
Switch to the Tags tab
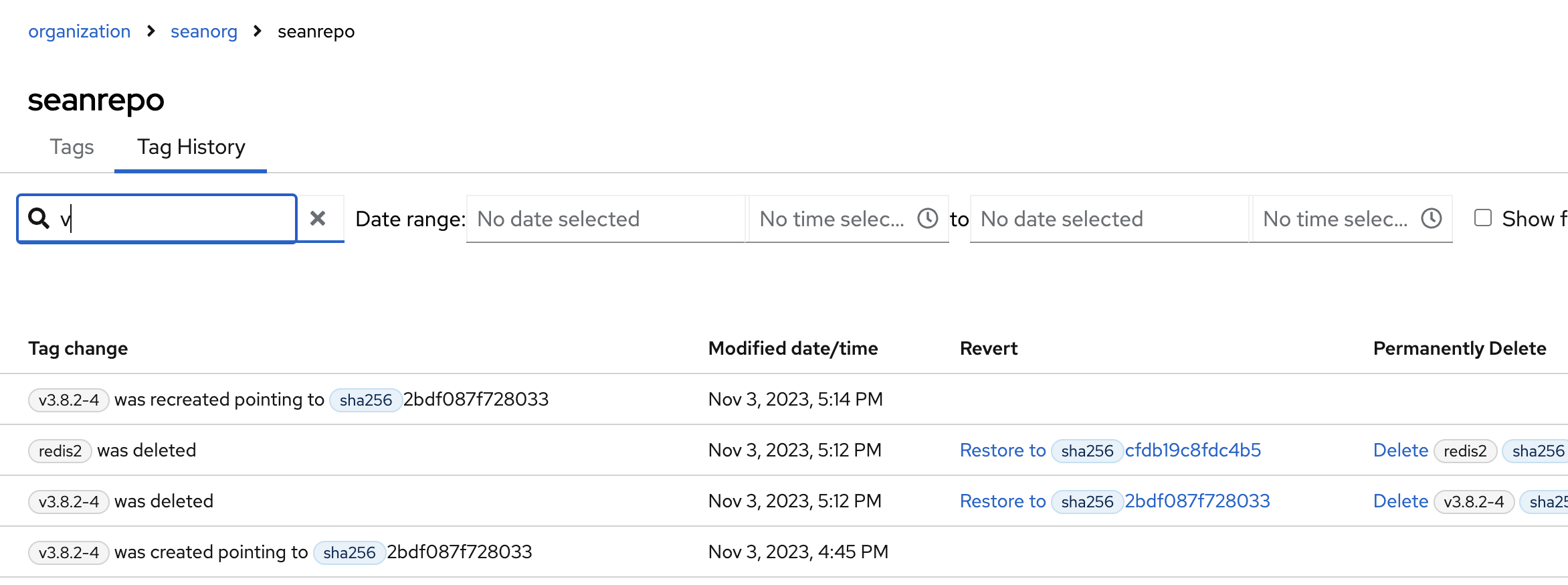pos(72,147)
